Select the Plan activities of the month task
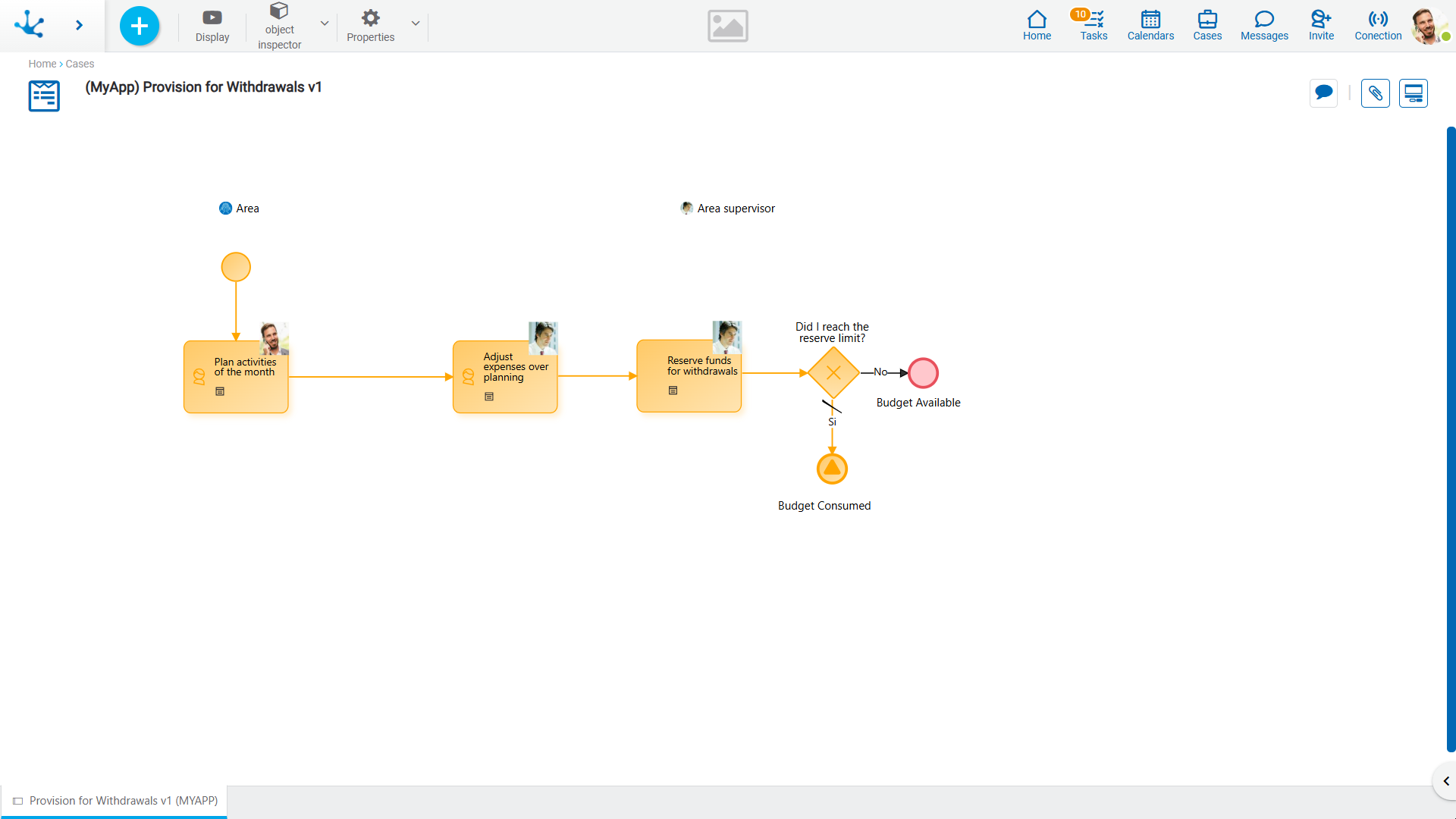This screenshot has height=819, width=1456. [x=236, y=377]
